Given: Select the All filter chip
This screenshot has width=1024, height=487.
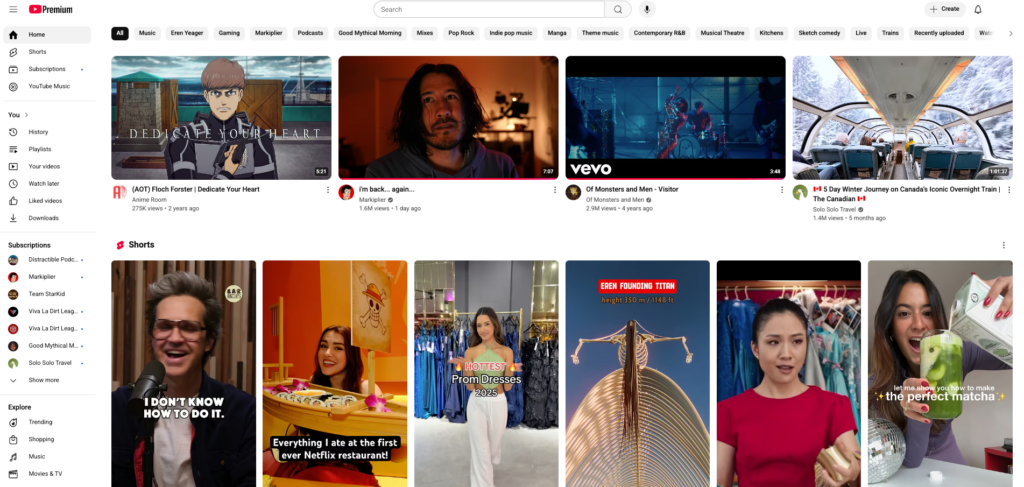Looking at the screenshot, I should [120, 33].
